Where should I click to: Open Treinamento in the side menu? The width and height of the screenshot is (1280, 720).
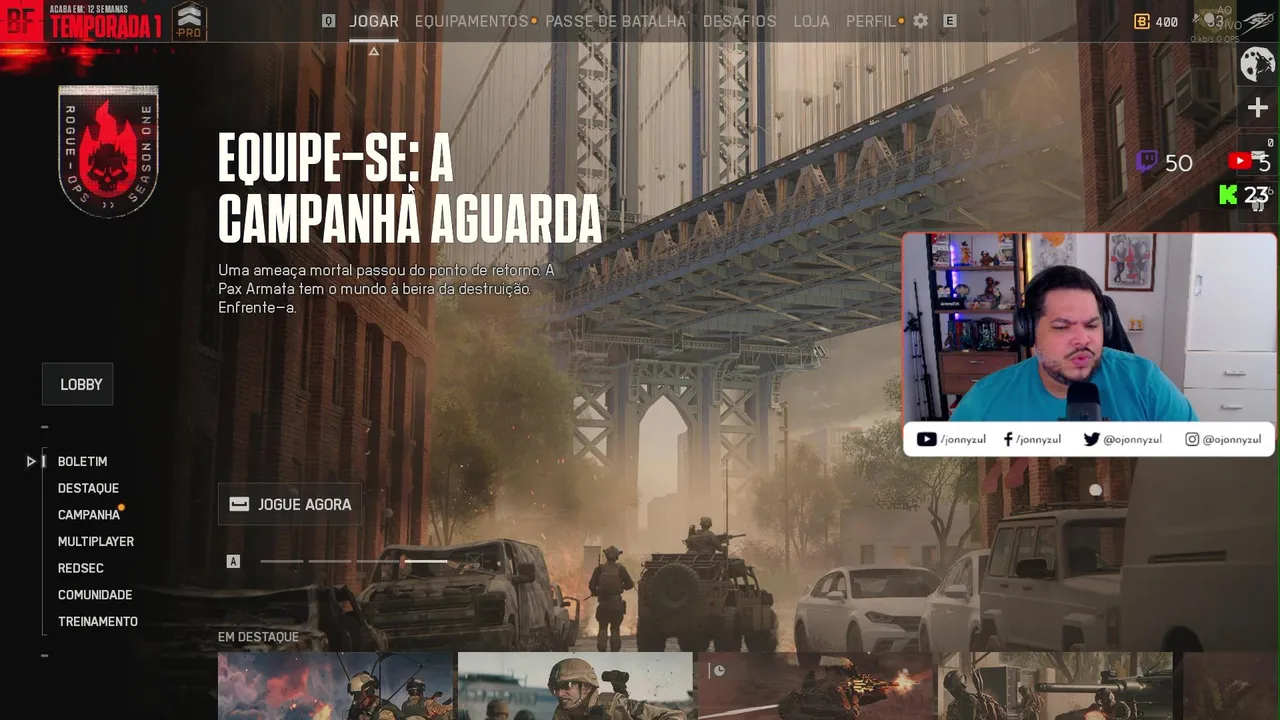point(98,621)
